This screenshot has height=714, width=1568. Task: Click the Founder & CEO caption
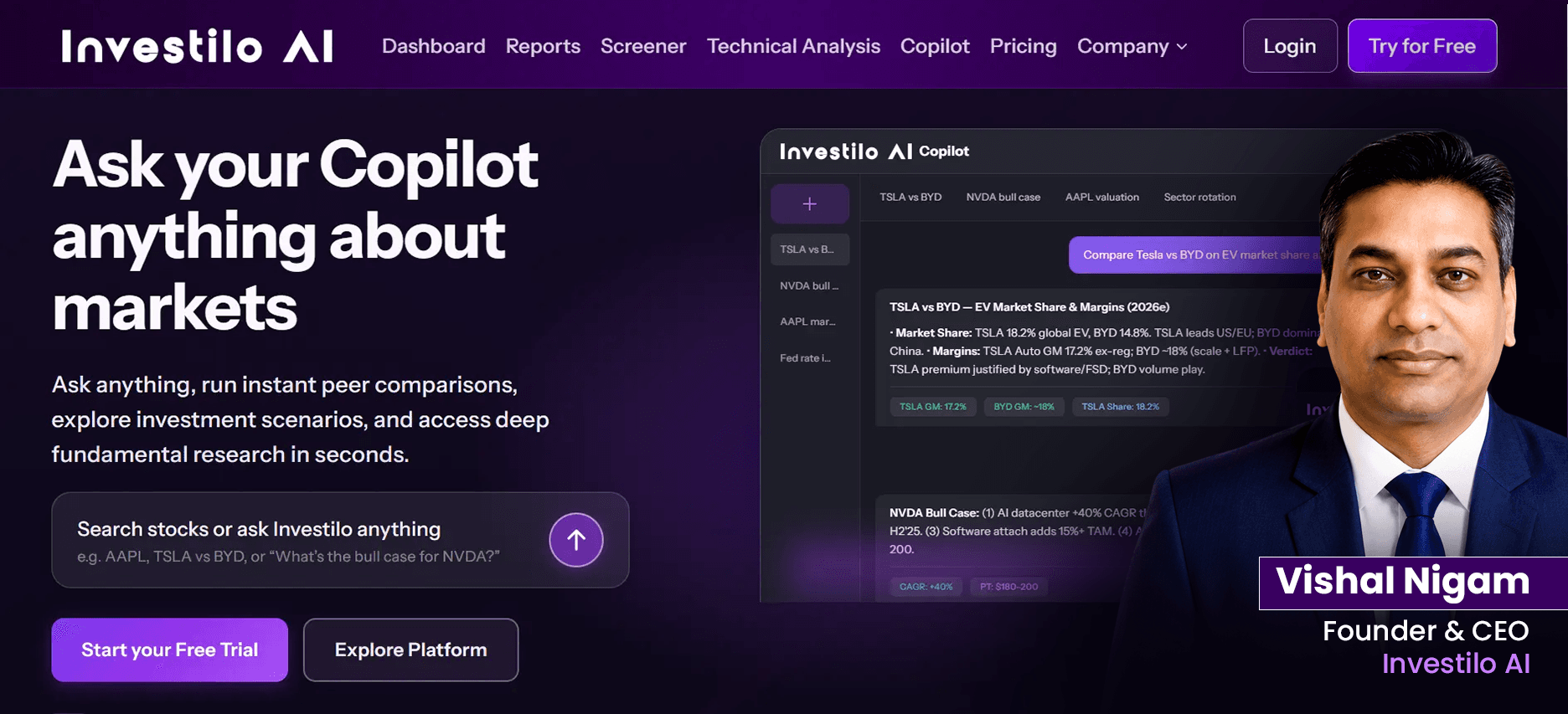click(1426, 630)
